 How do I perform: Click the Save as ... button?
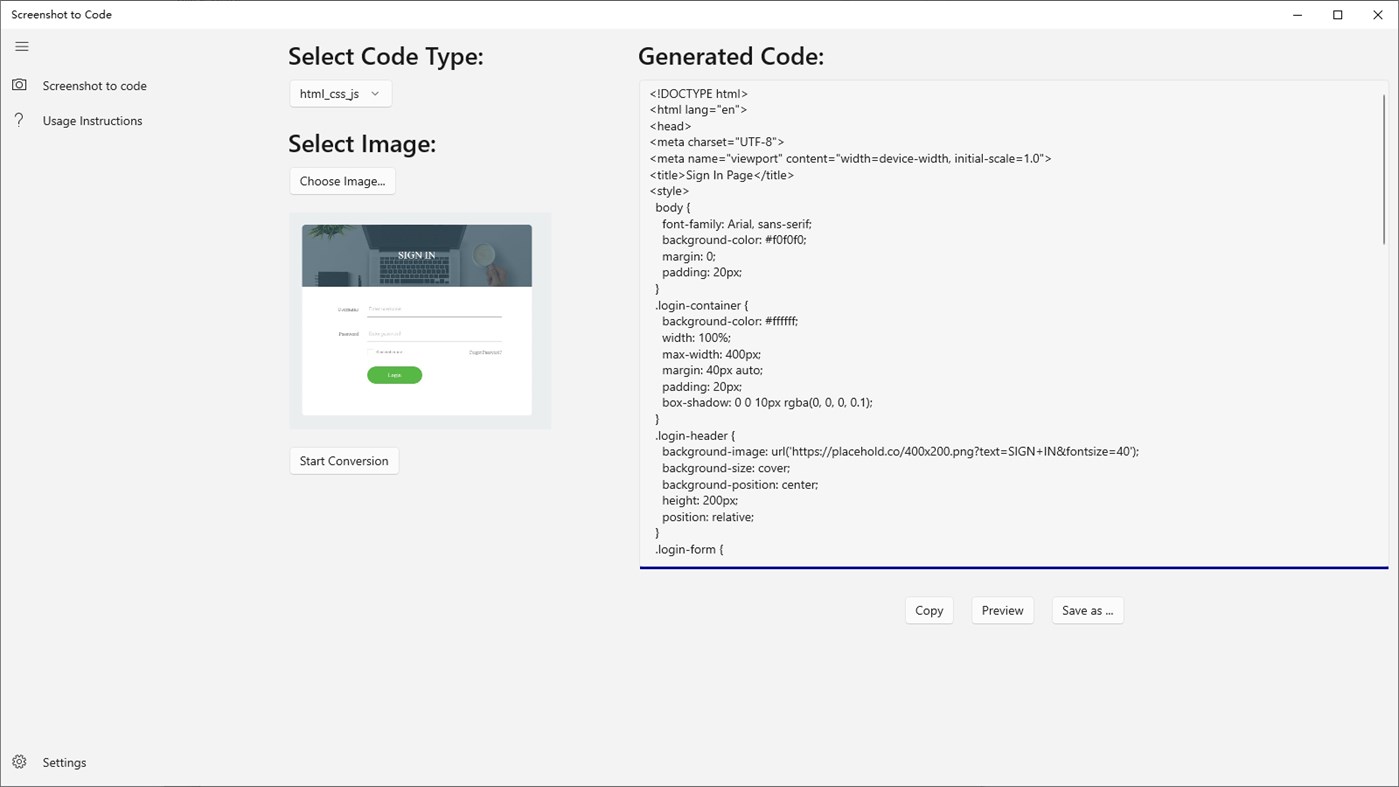(1087, 611)
